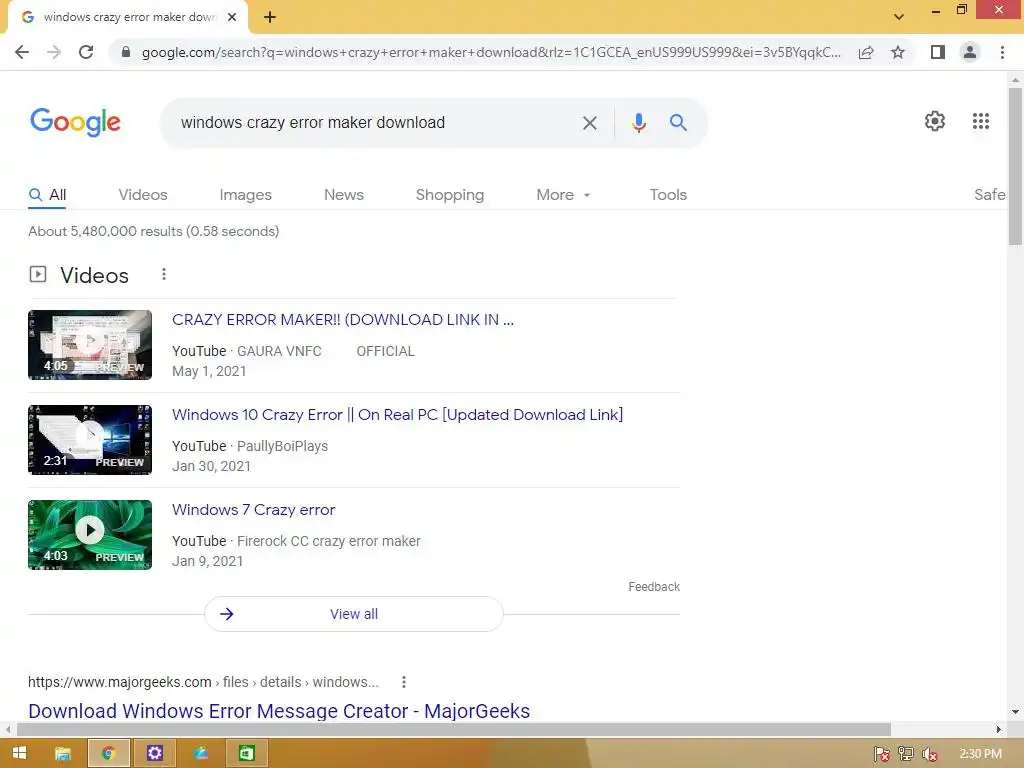Switch to the News tab

click(344, 195)
